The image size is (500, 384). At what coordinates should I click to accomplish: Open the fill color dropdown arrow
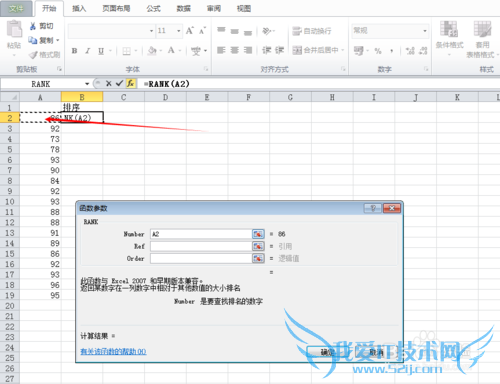161,51
